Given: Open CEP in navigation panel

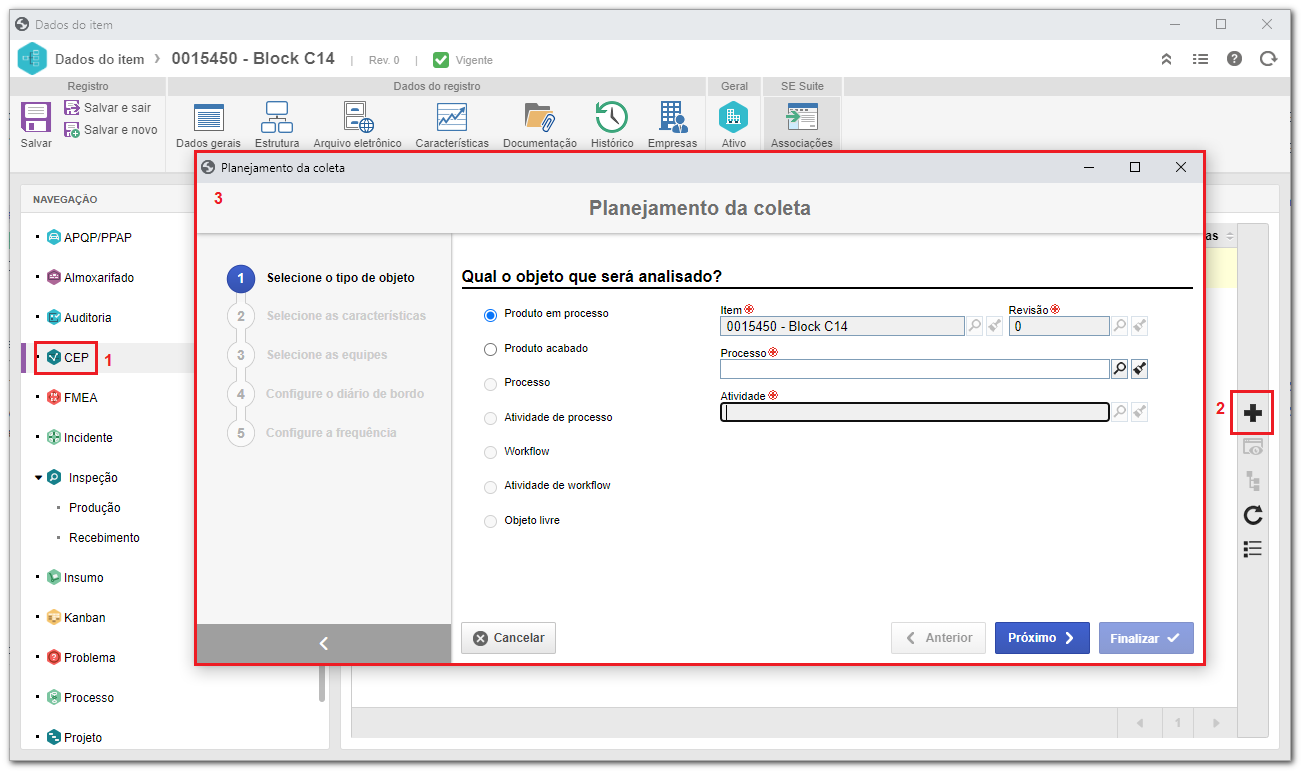Looking at the screenshot, I should tap(76, 357).
